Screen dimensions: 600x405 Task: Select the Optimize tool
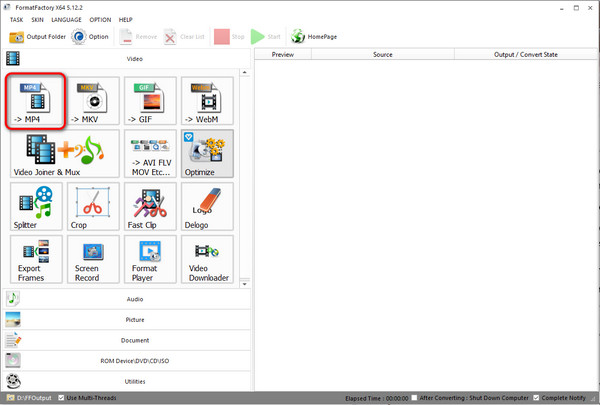(x=207, y=154)
